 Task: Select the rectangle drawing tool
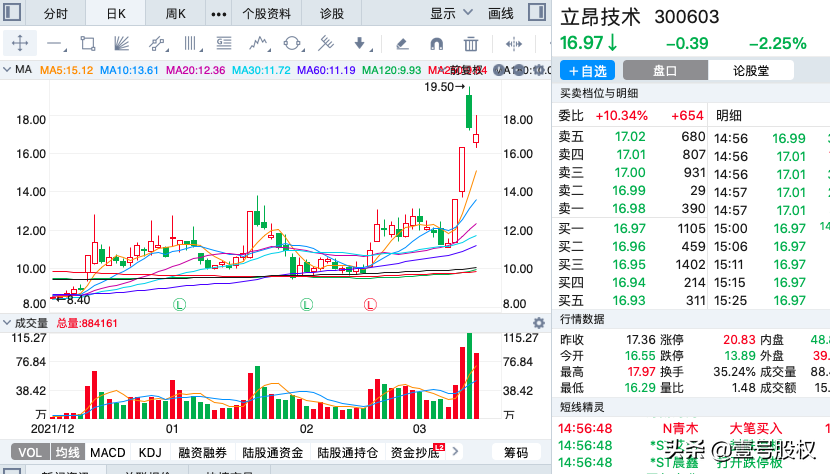[88, 43]
